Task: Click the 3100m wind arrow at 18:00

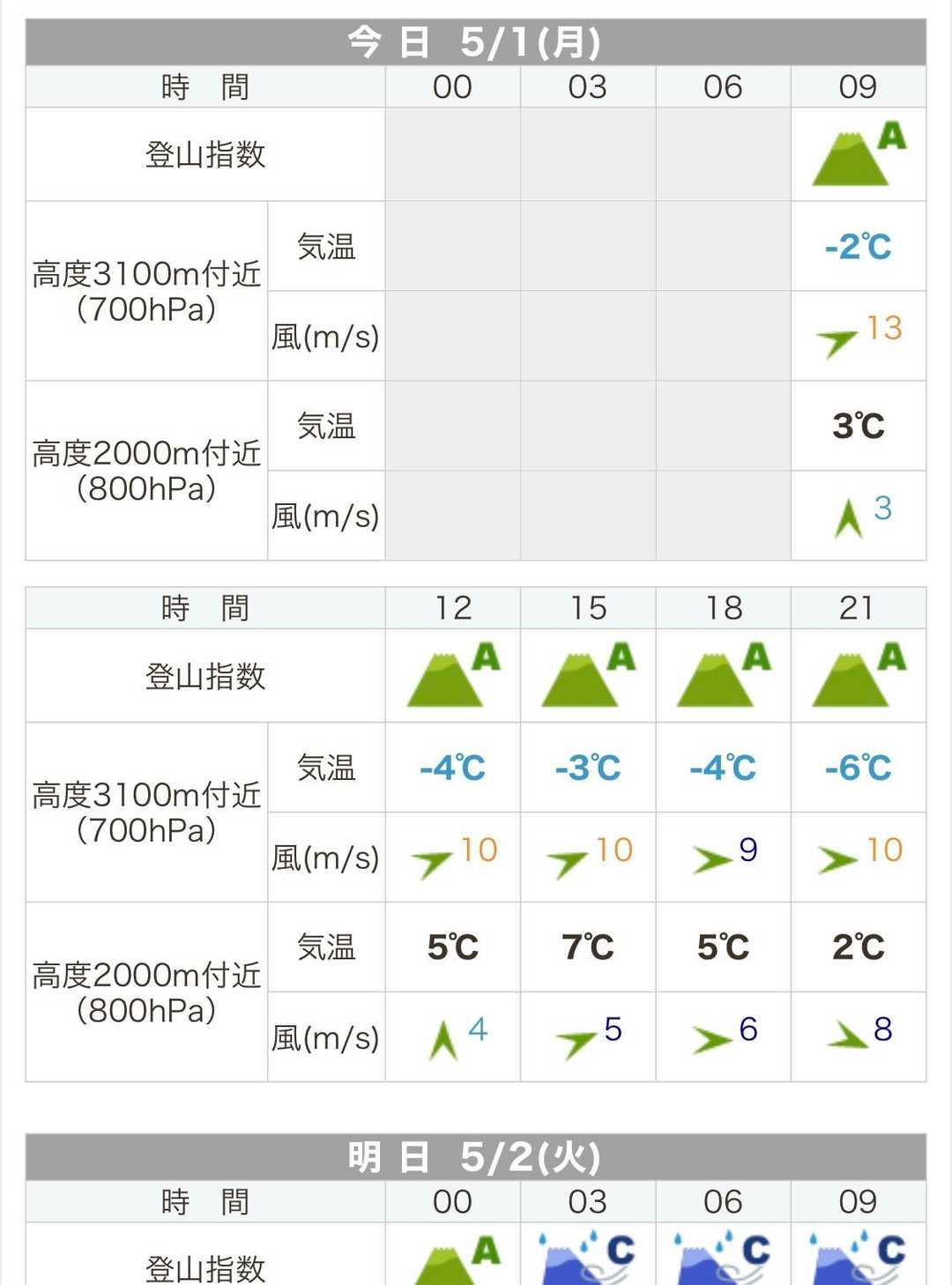Action: [x=711, y=859]
